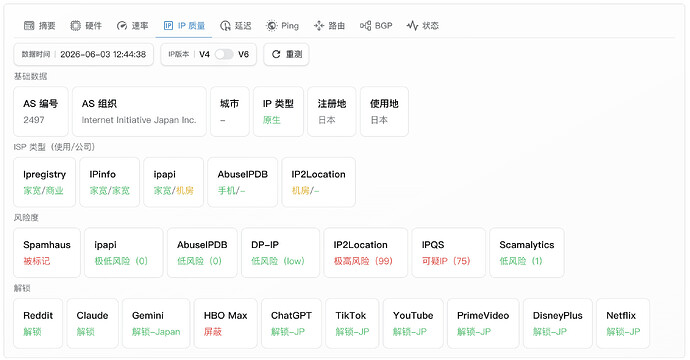
Task: Click the 路由 routing icon
Action: pyautogui.click(x=319, y=26)
